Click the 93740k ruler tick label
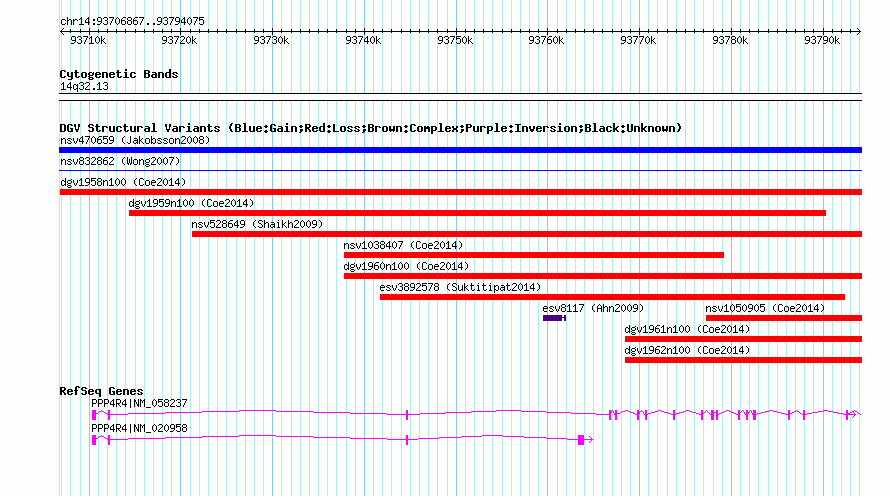The image size is (890, 496). [x=363, y=40]
